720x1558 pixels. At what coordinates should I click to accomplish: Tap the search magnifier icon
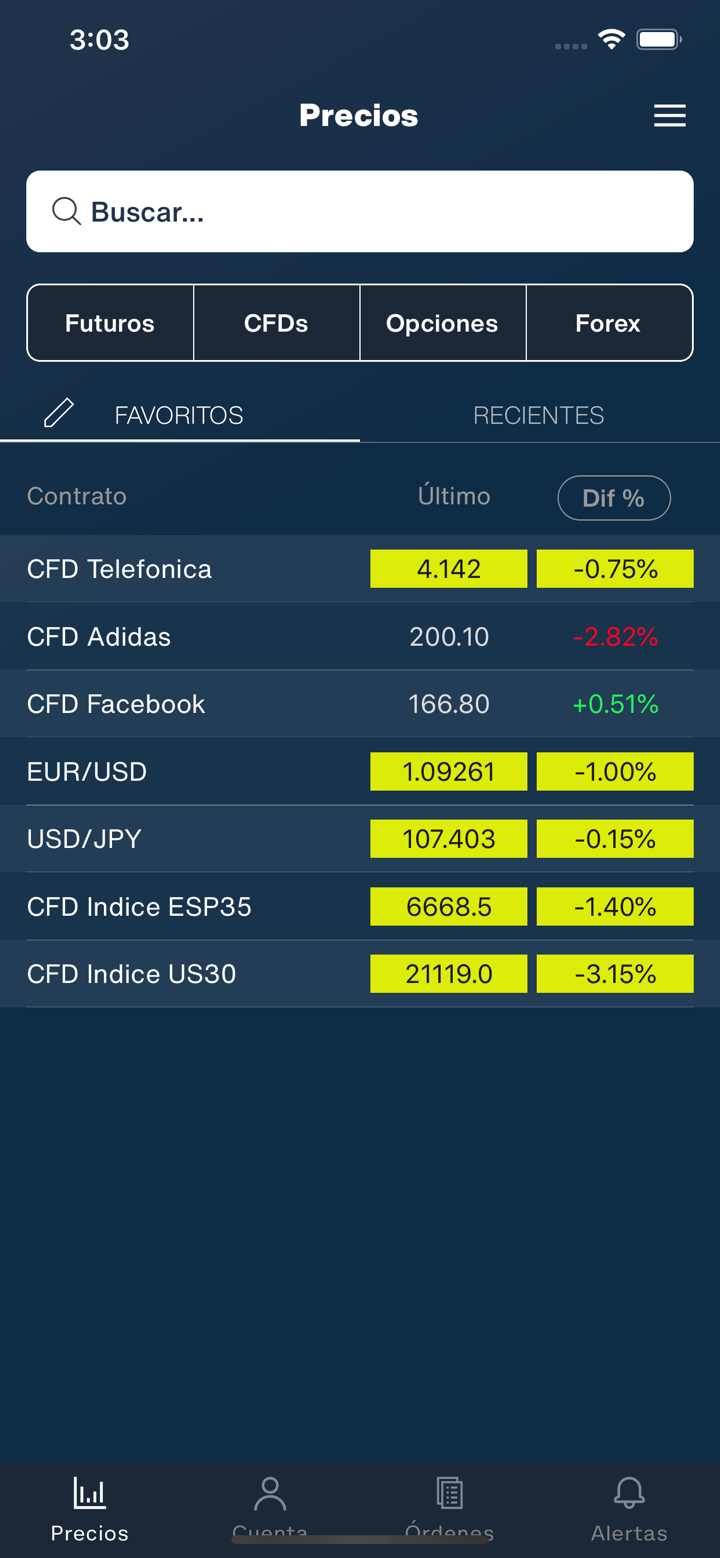(66, 211)
